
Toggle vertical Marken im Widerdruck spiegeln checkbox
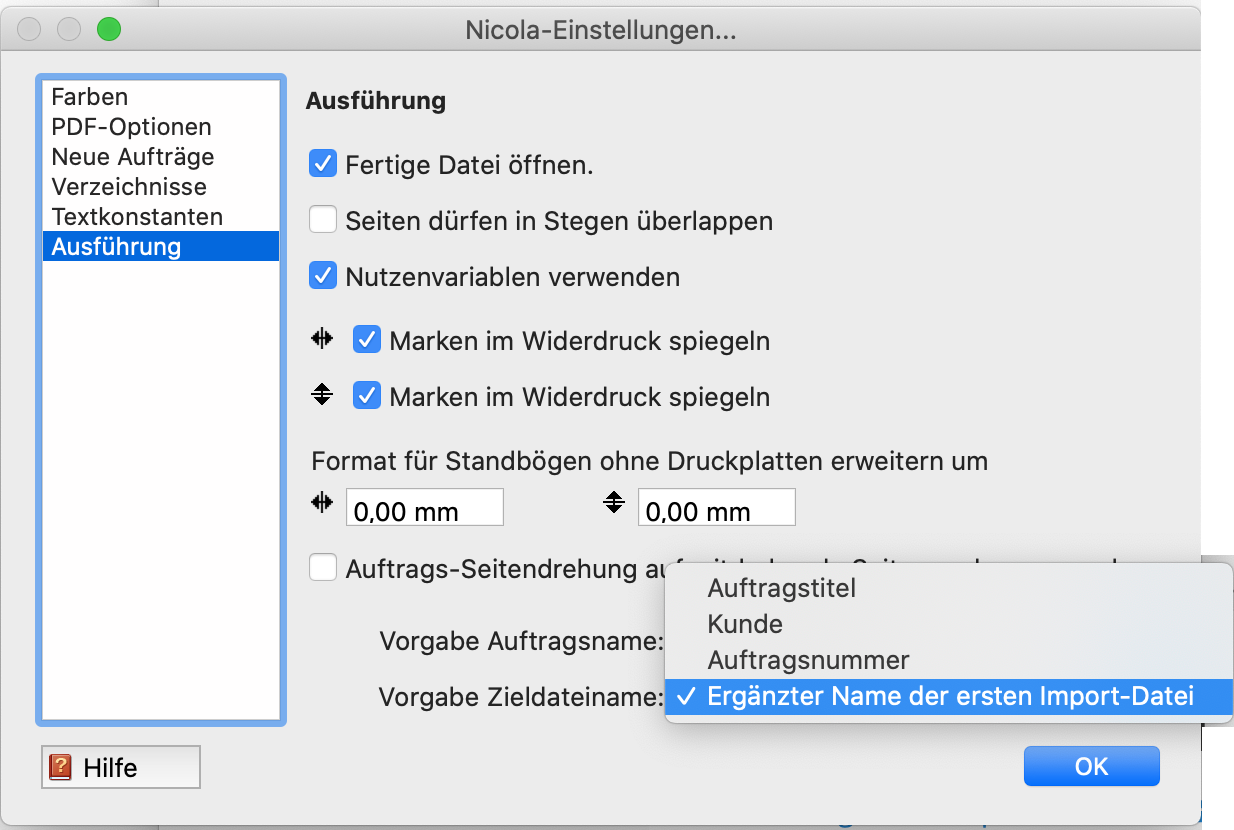coord(367,396)
